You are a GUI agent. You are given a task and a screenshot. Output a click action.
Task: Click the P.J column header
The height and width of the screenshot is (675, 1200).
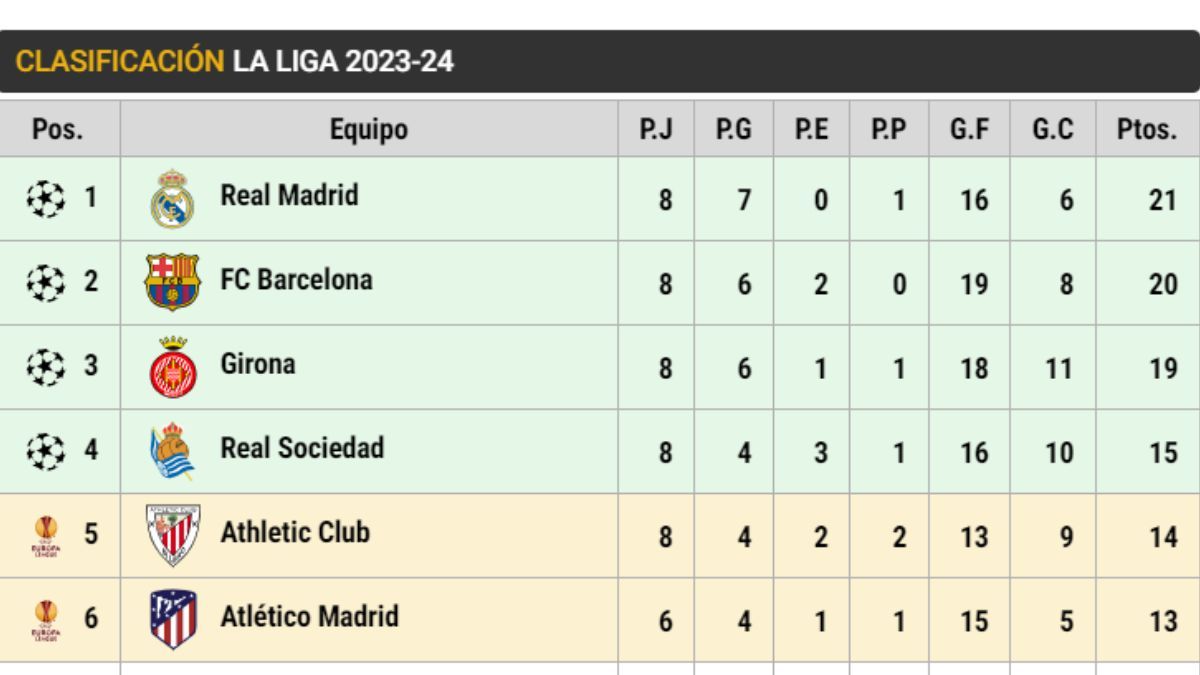(655, 129)
